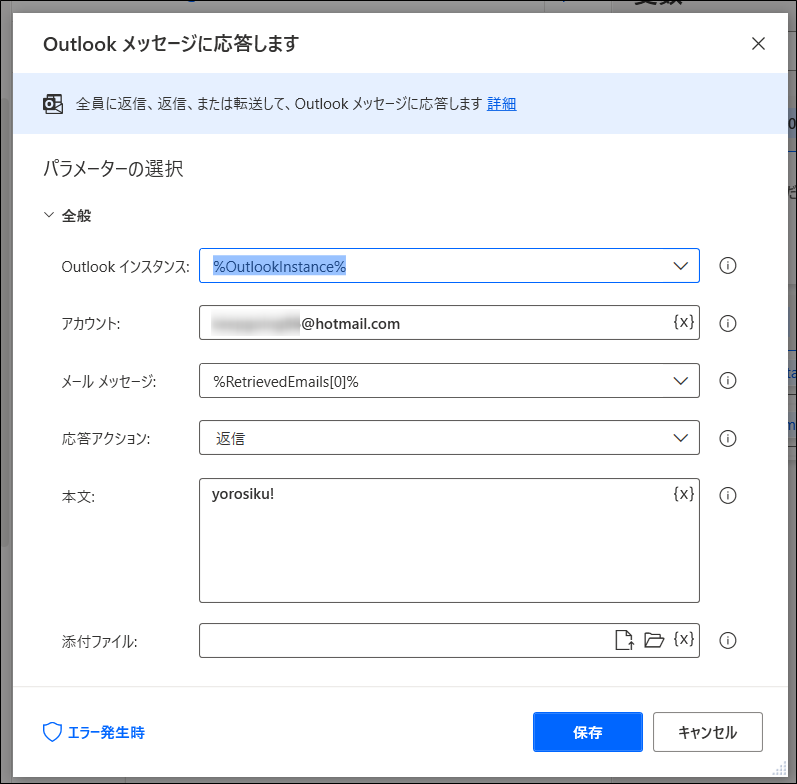The width and height of the screenshot is (797, 784).
Task: Click the Outlook icon in the info banner
Action: (x=53, y=104)
